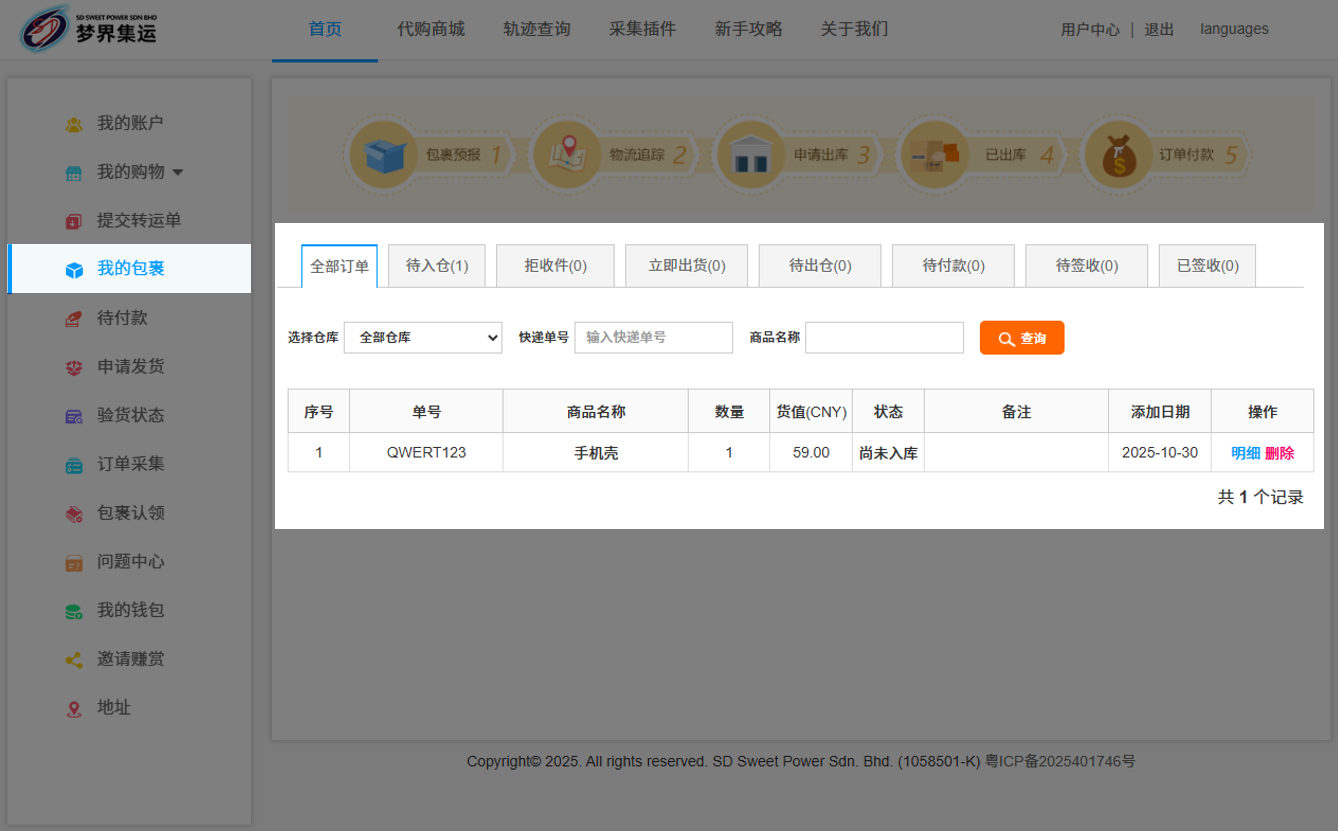The width and height of the screenshot is (1338, 831).
Task: Click 明细 link for order QWERT123
Action: click(1245, 453)
